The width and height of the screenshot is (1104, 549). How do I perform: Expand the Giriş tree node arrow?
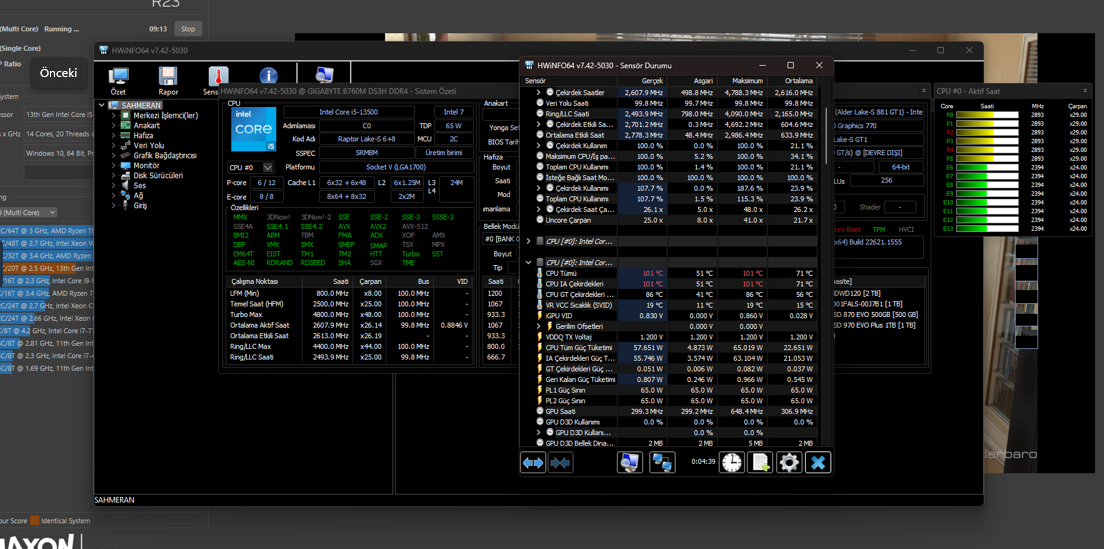[114, 205]
